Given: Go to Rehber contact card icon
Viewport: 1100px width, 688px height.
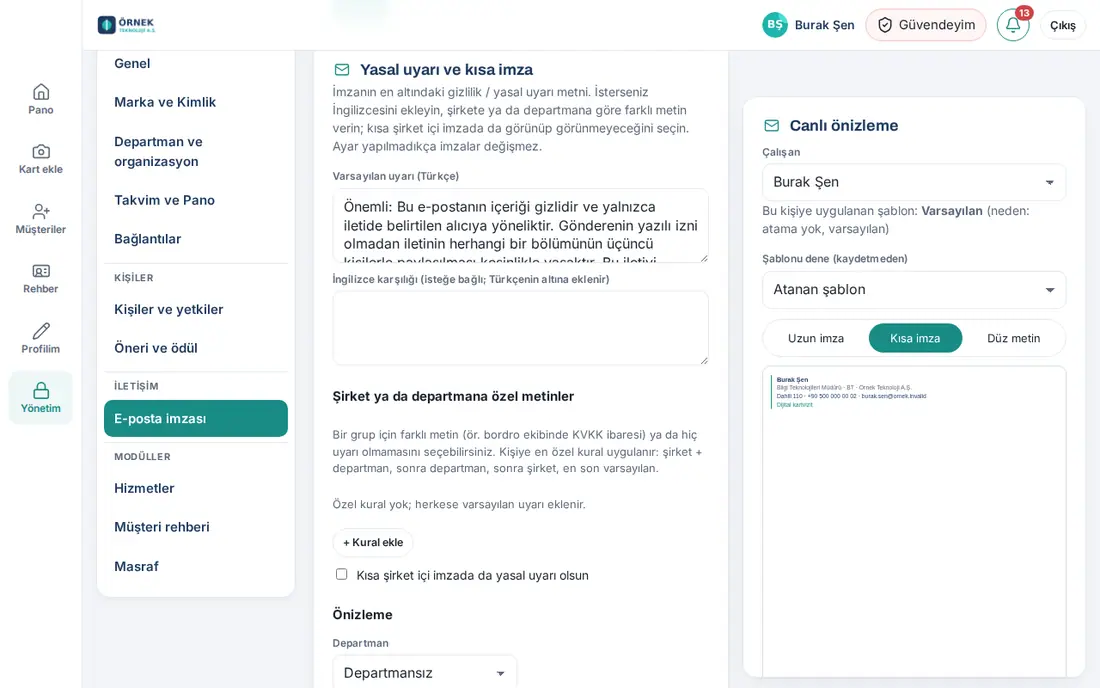Looking at the screenshot, I should pos(41,271).
